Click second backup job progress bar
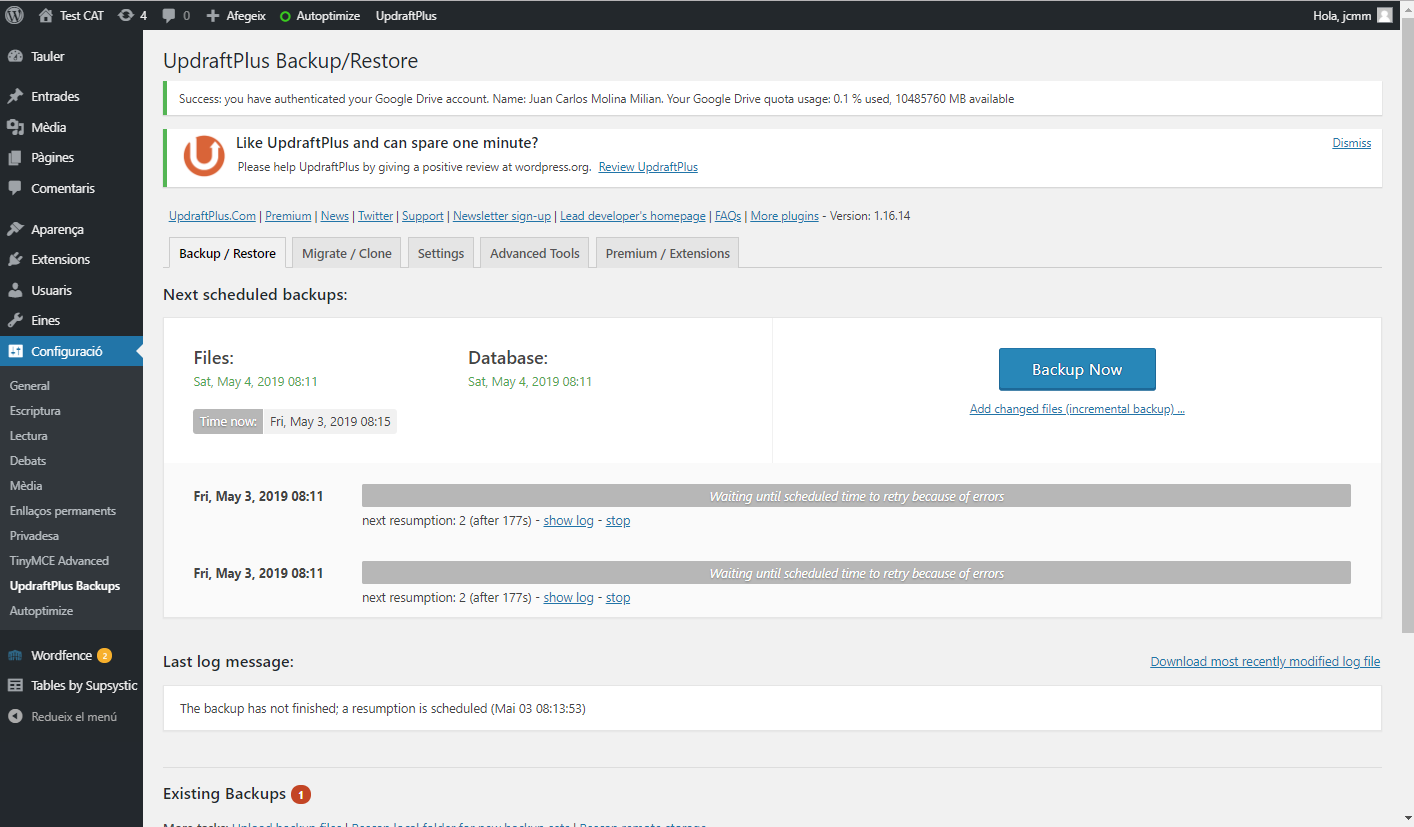1414x827 pixels. [856, 573]
